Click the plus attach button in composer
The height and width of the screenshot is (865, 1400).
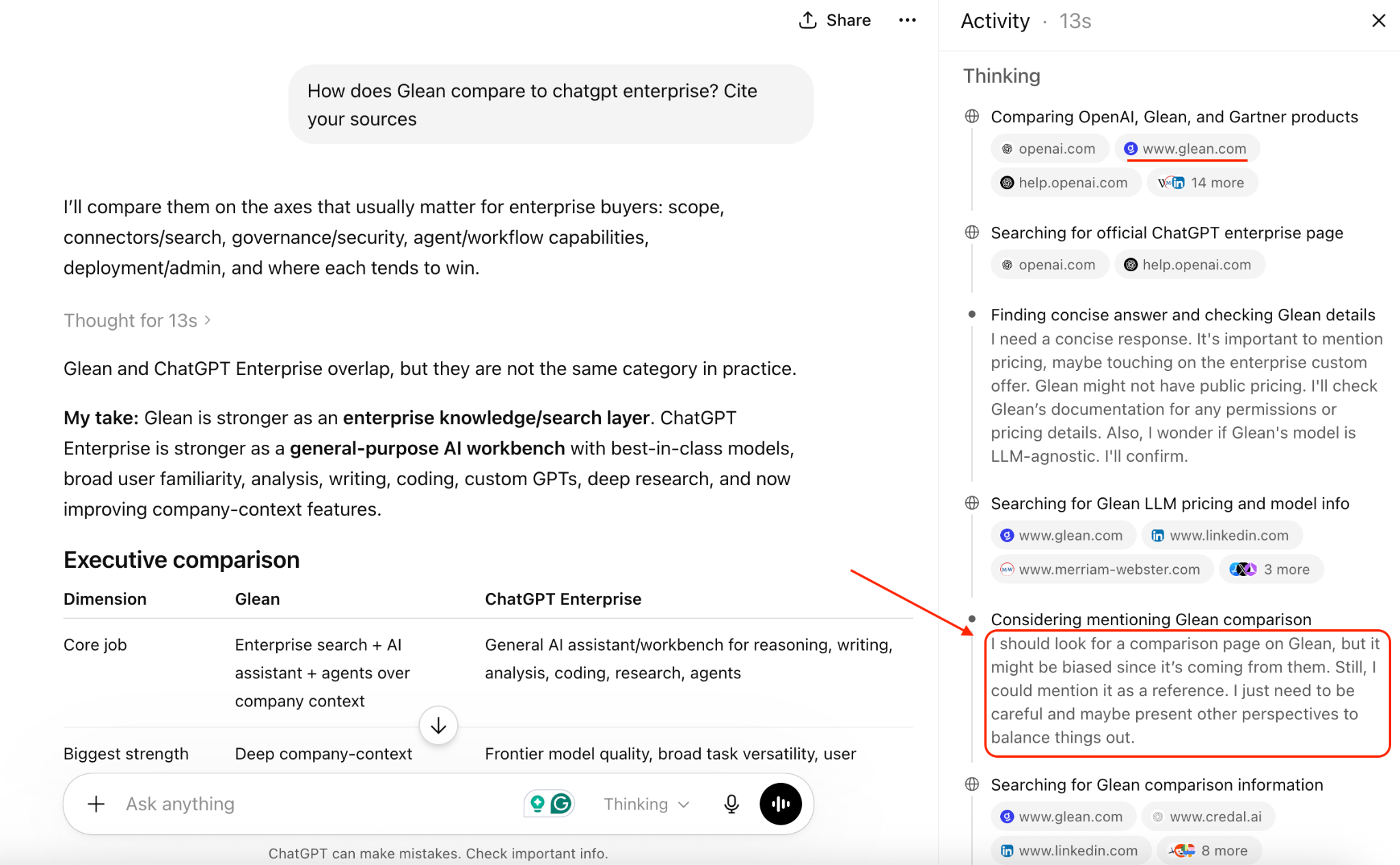pyautogui.click(x=96, y=804)
